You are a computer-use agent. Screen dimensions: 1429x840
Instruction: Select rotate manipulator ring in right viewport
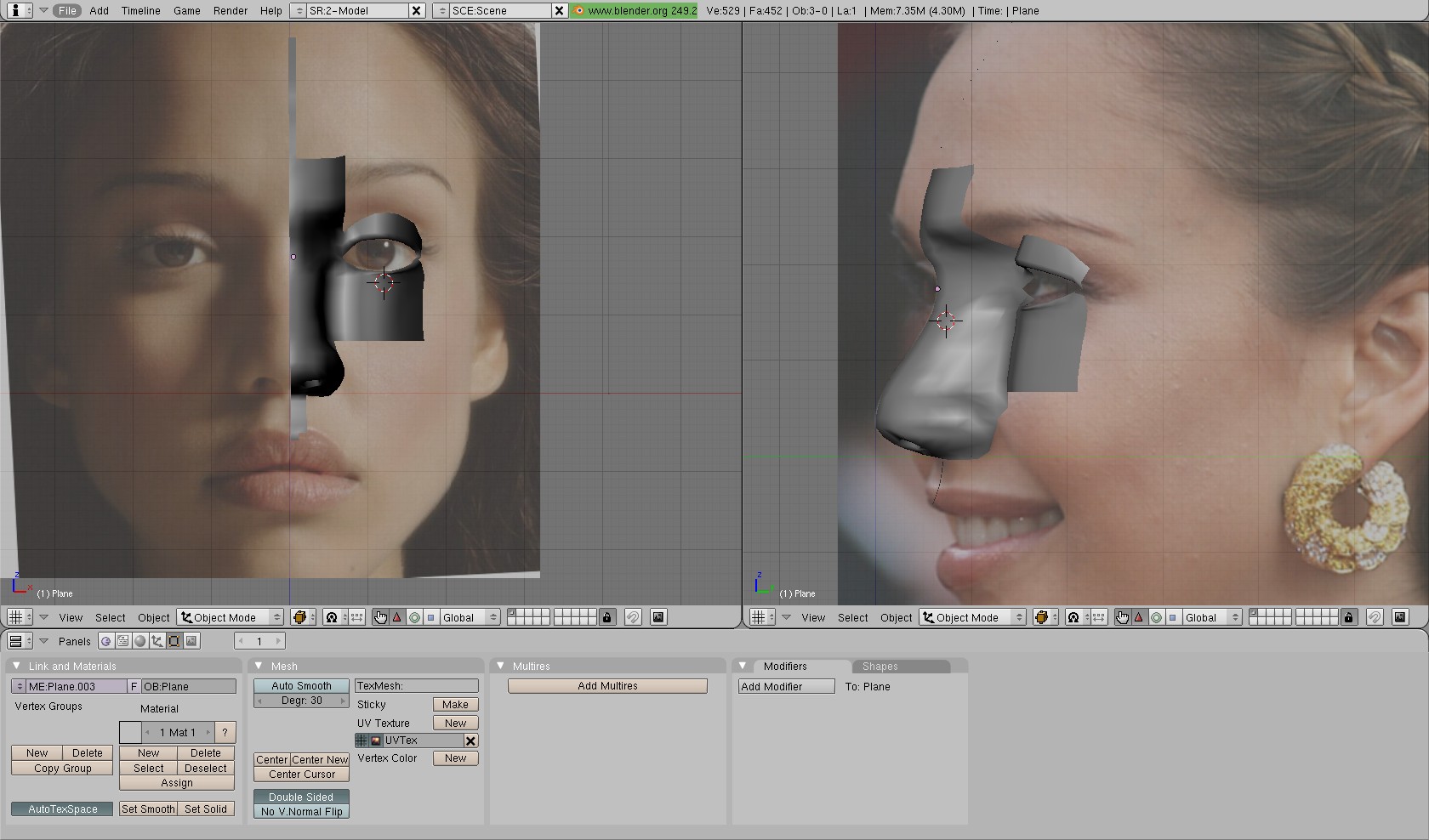coord(1156,618)
